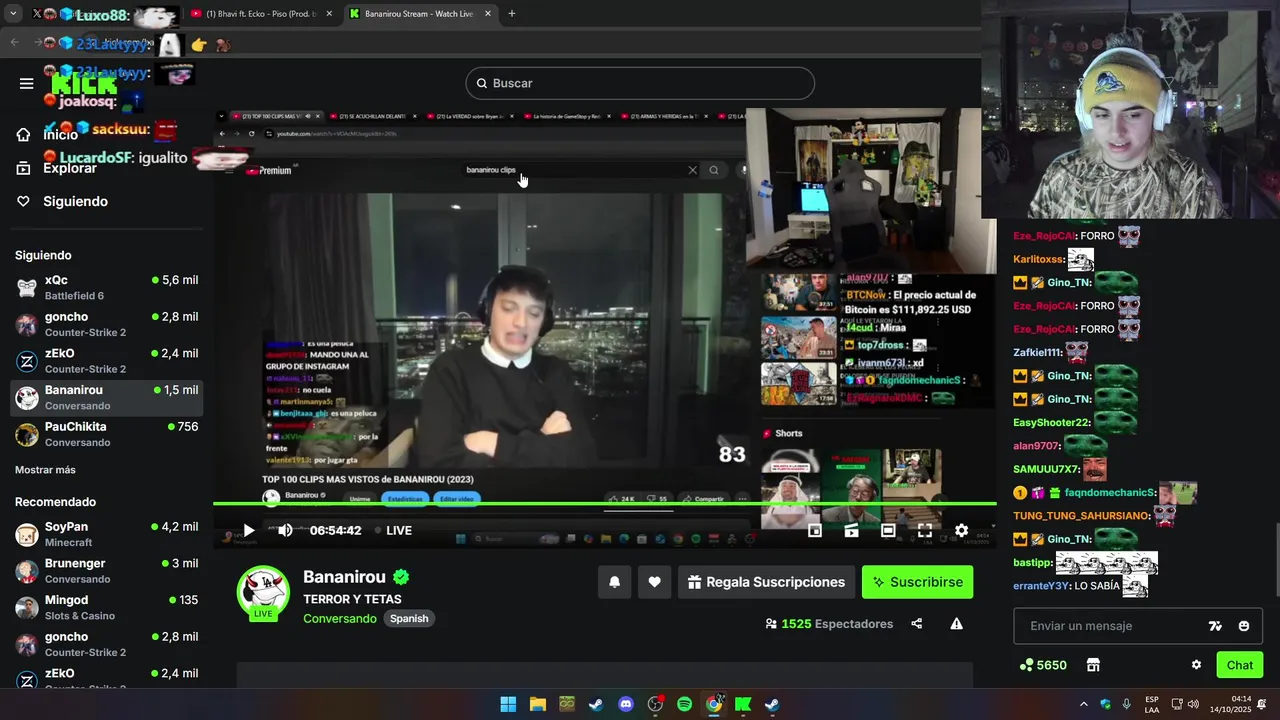Switch to the Bananirou Stream Kick tab
1280x720 pixels.
point(420,14)
